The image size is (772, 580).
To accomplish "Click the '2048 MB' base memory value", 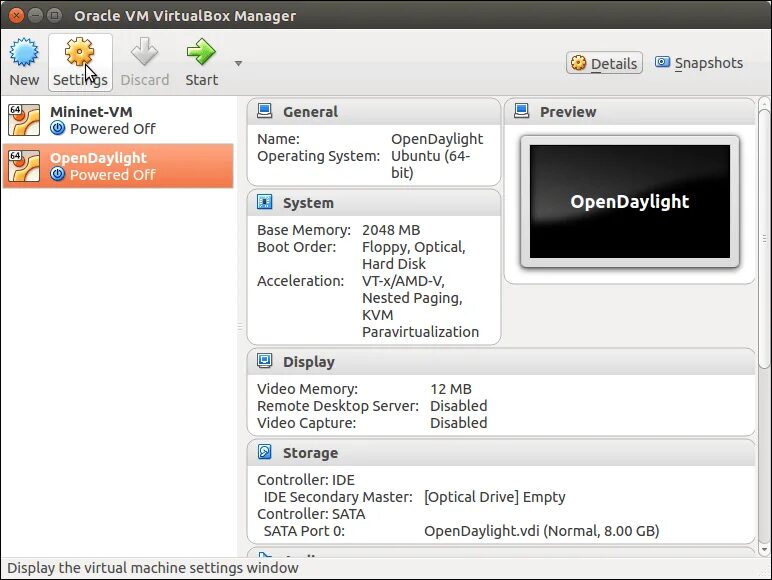I will click(x=391, y=230).
